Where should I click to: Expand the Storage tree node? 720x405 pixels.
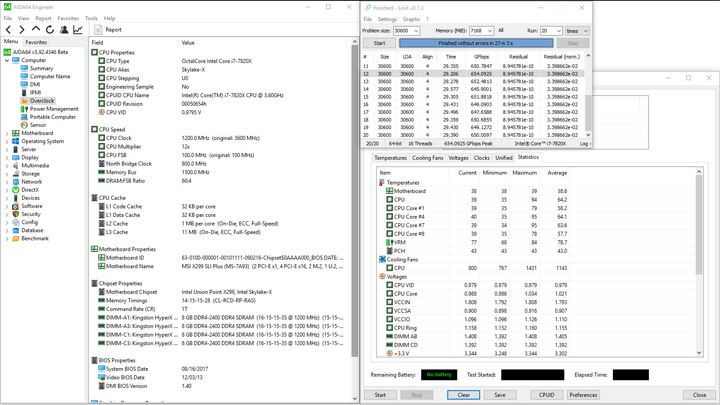[x=7, y=174]
